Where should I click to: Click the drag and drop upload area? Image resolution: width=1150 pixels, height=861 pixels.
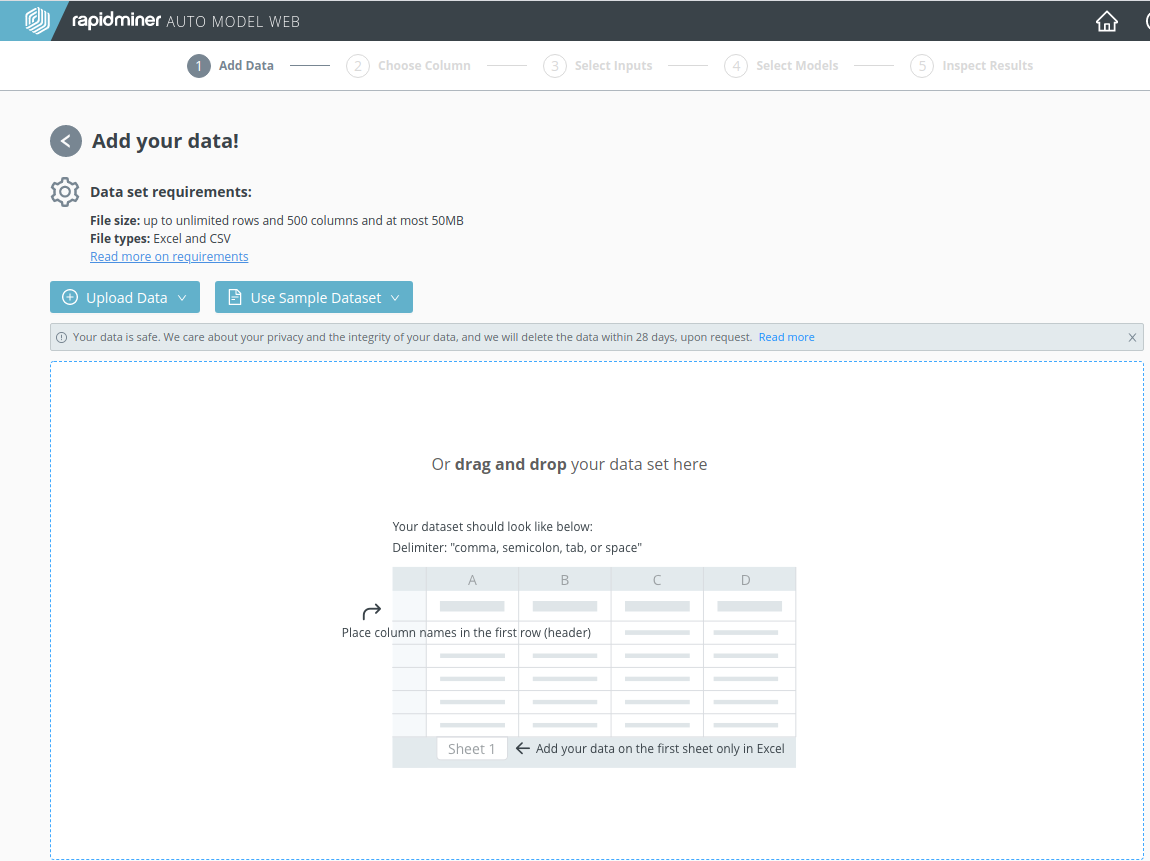tap(569, 464)
